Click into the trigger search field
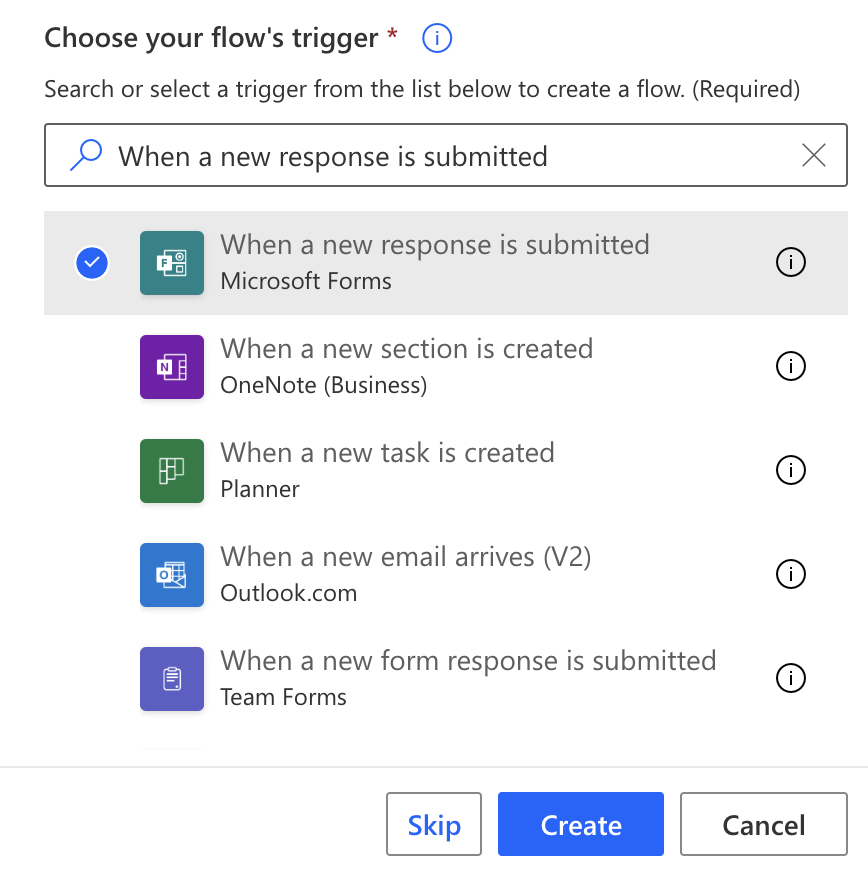Screen dimensions: 868x872 pyautogui.click(x=446, y=155)
